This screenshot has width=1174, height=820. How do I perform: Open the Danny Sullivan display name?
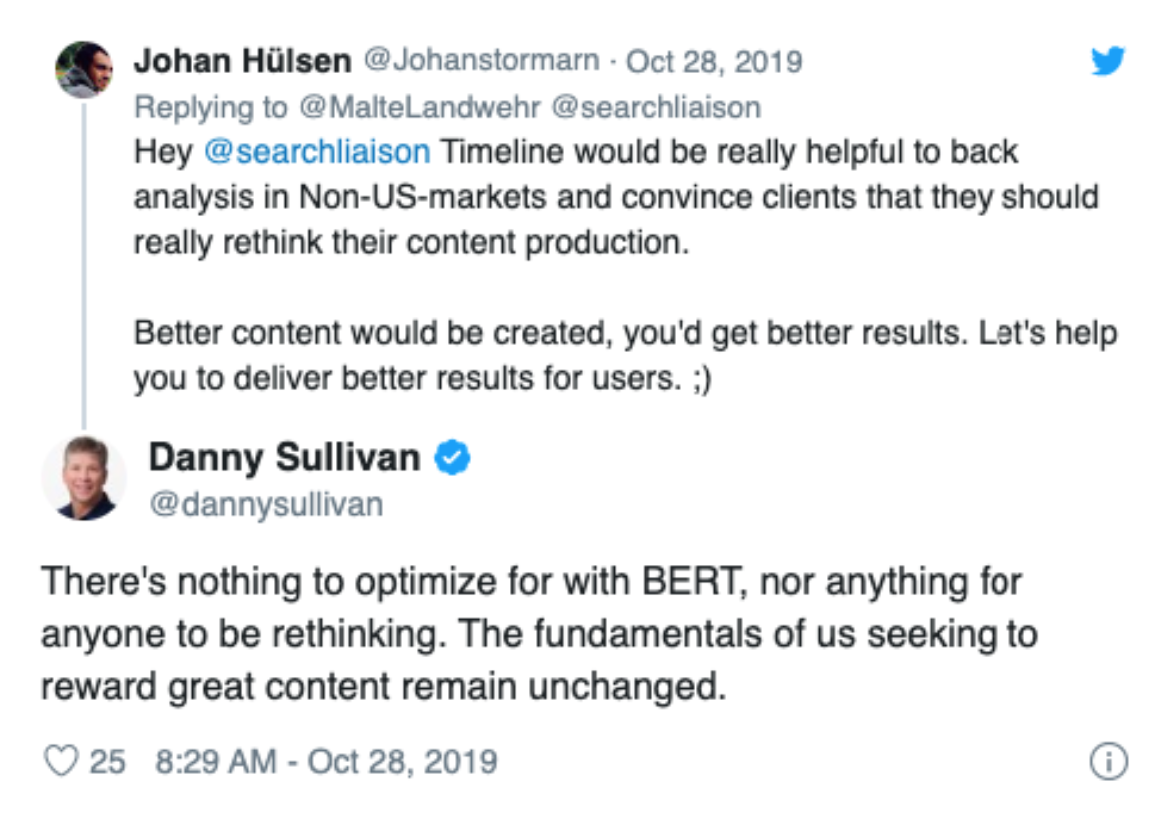tap(285, 457)
